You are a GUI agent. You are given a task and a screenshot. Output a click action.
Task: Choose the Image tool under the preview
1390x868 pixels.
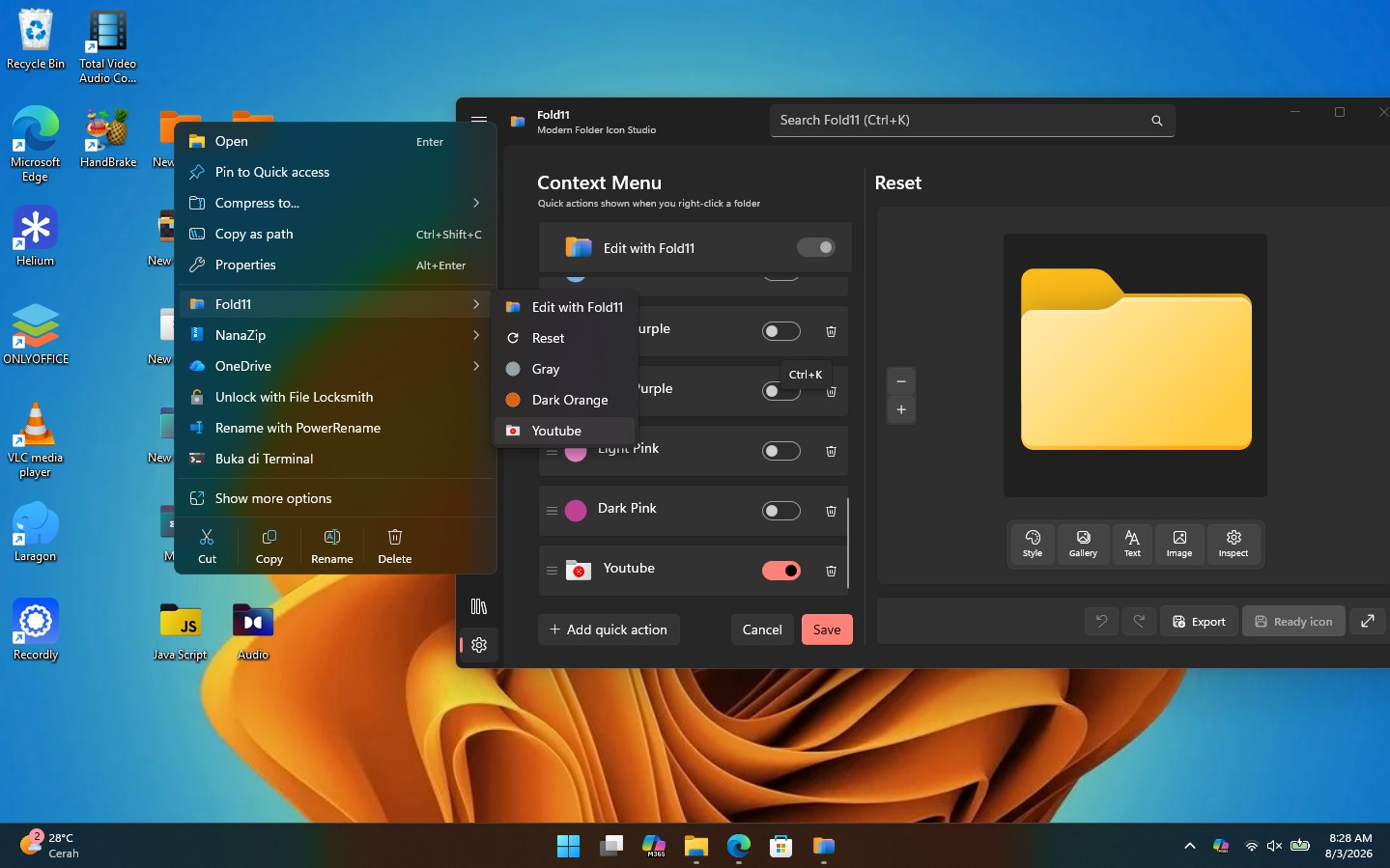[1179, 543]
